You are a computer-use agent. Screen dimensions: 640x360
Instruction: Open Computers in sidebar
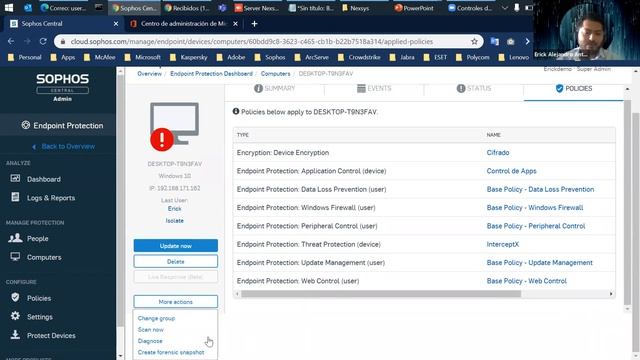[x=44, y=257]
